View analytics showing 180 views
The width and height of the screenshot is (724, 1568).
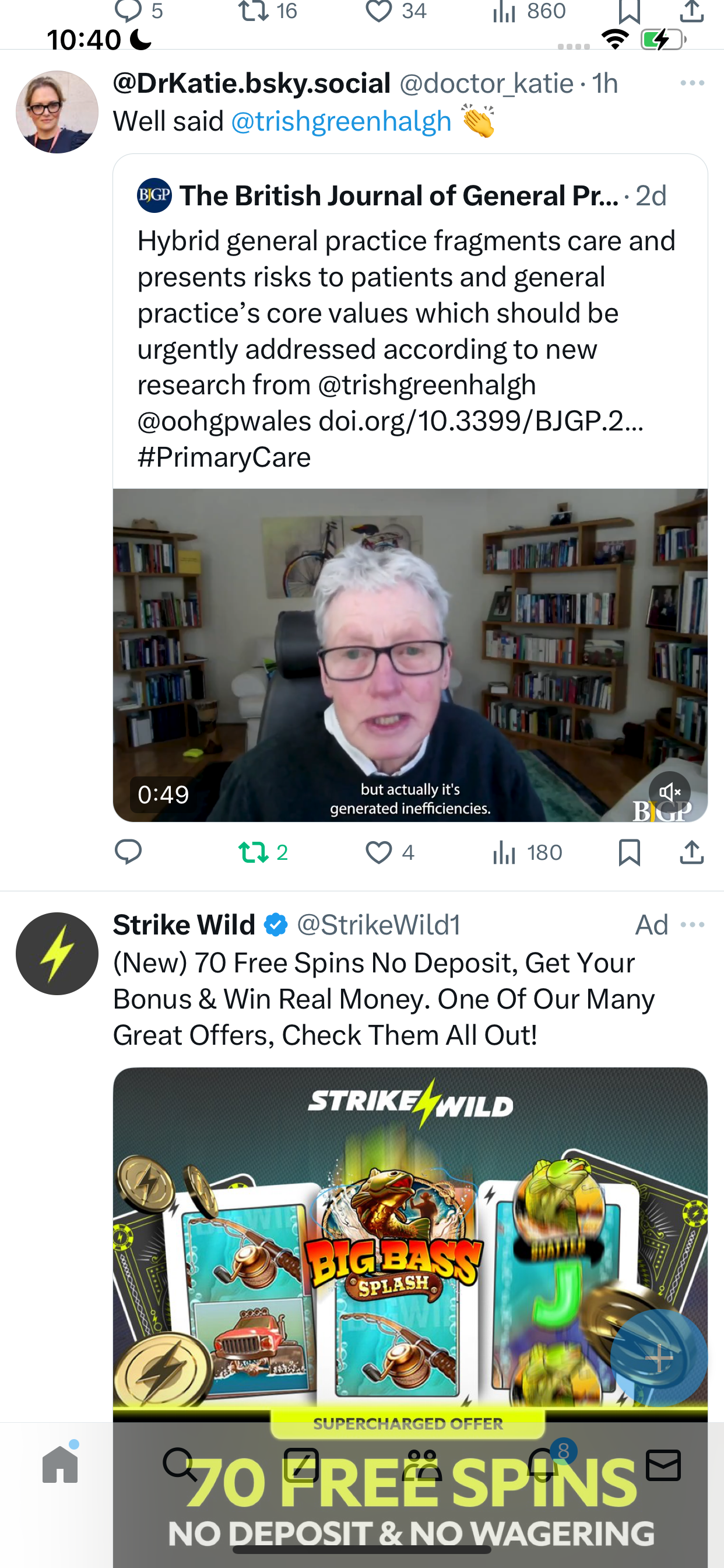[527, 852]
